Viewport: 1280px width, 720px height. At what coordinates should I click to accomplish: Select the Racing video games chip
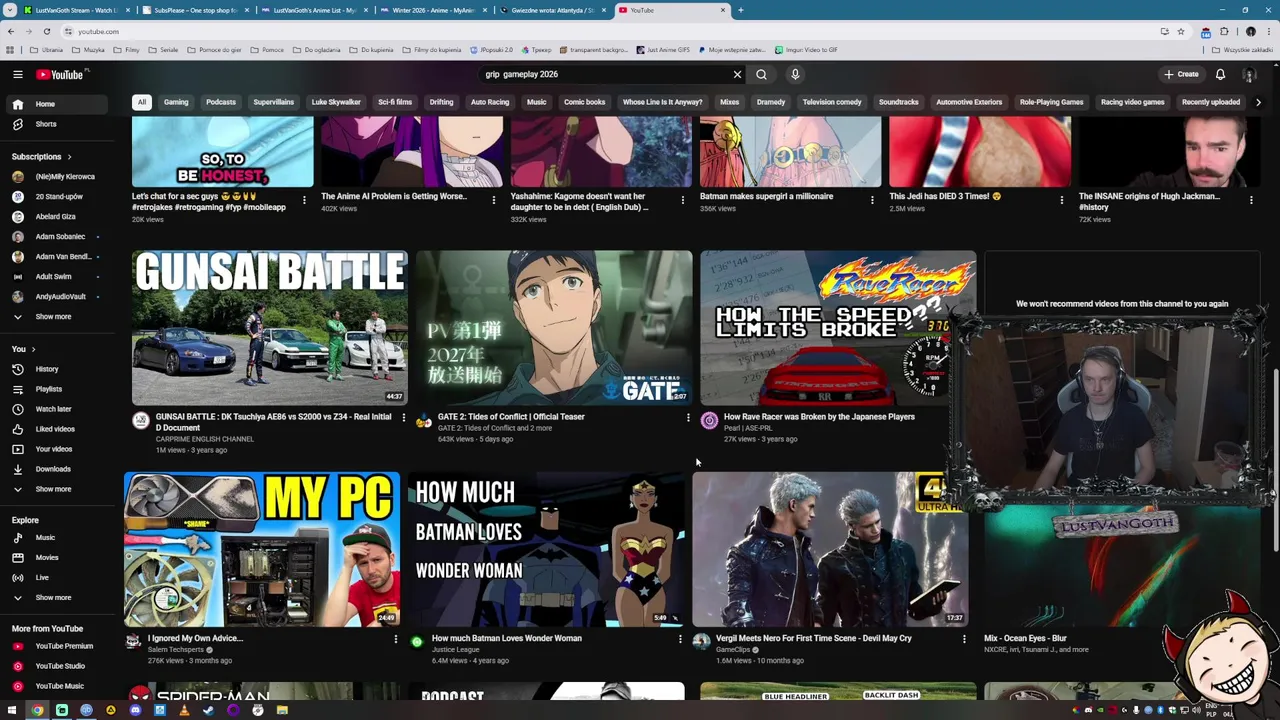coord(1132,102)
